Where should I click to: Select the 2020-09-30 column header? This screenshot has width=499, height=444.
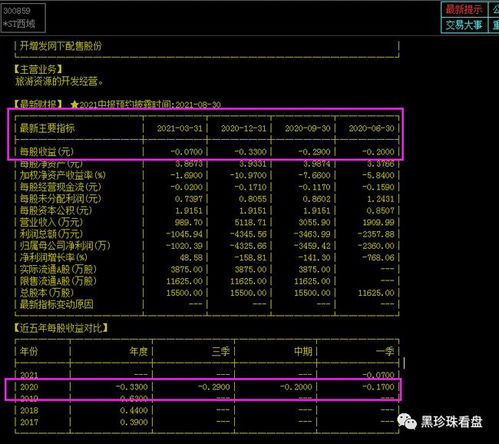[x=308, y=129]
